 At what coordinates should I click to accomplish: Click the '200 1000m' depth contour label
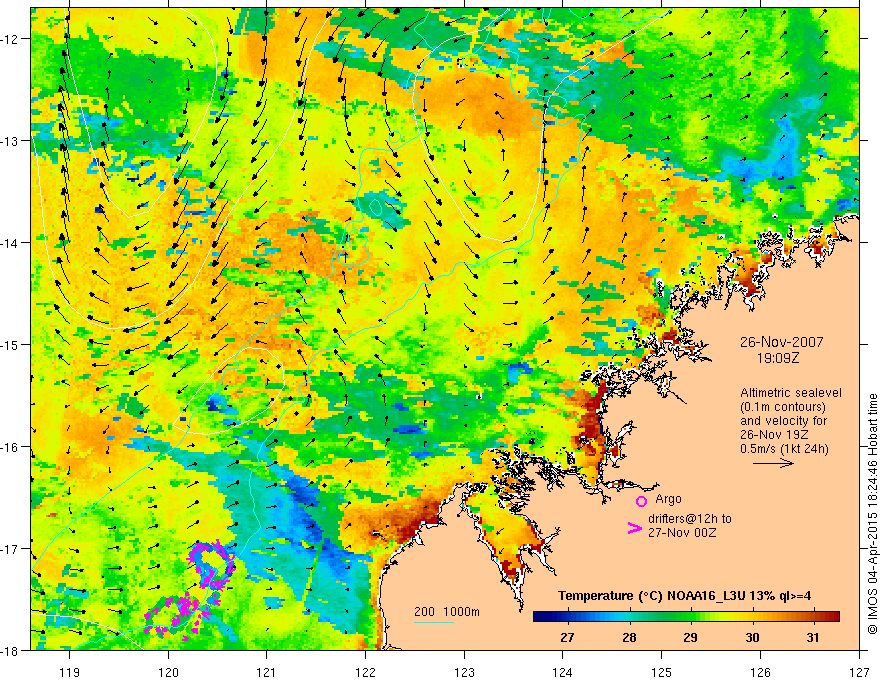[x=447, y=612]
